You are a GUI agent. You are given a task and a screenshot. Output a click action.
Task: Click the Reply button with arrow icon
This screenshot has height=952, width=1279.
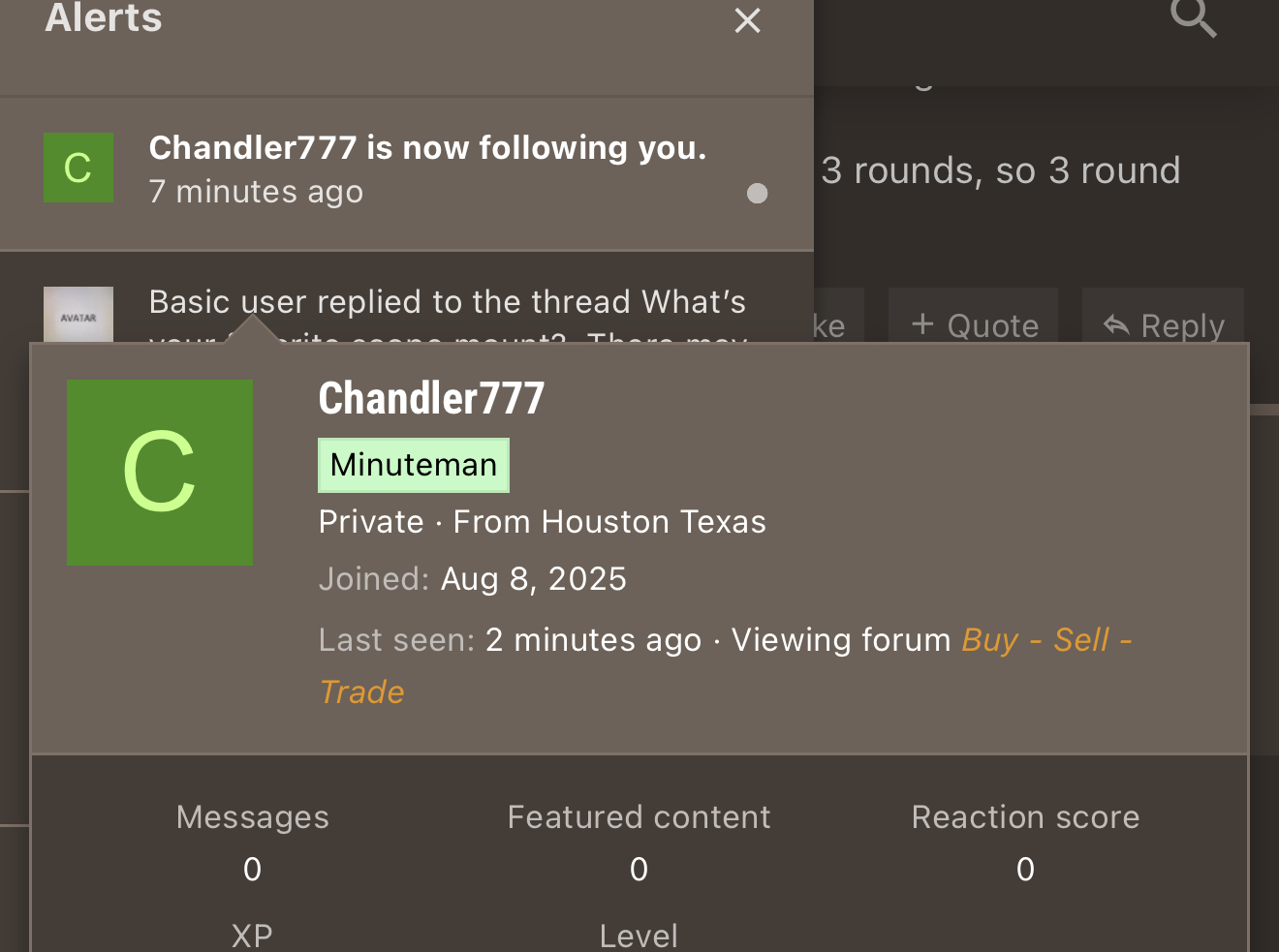pyautogui.click(x=1163, y=324)
